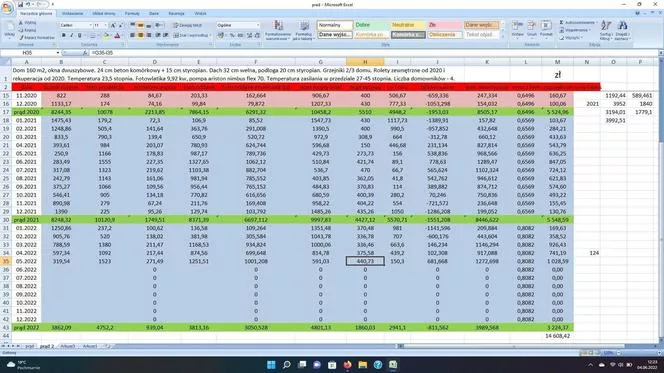Open the Sort and Filter (Sortuj i filtruj) menu

(x=606, y=30)
